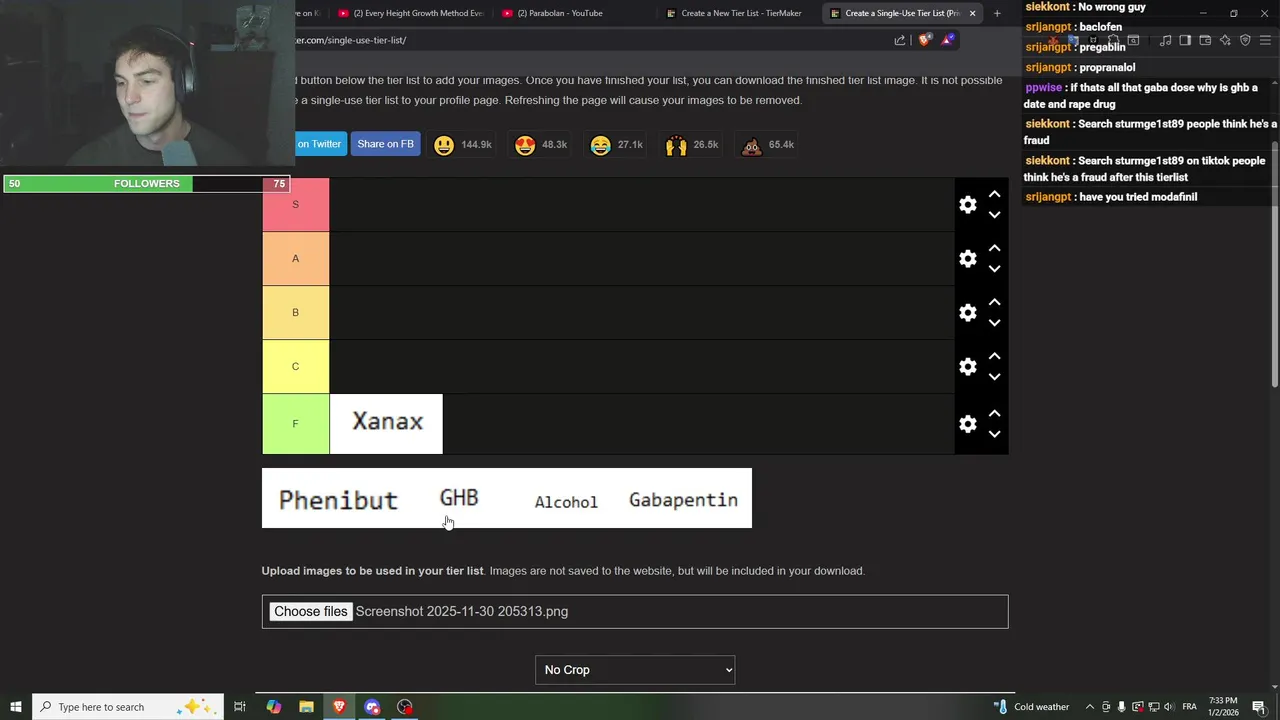1280x720 pixels.
Task: Move the S tier row up
Action: 994,194
